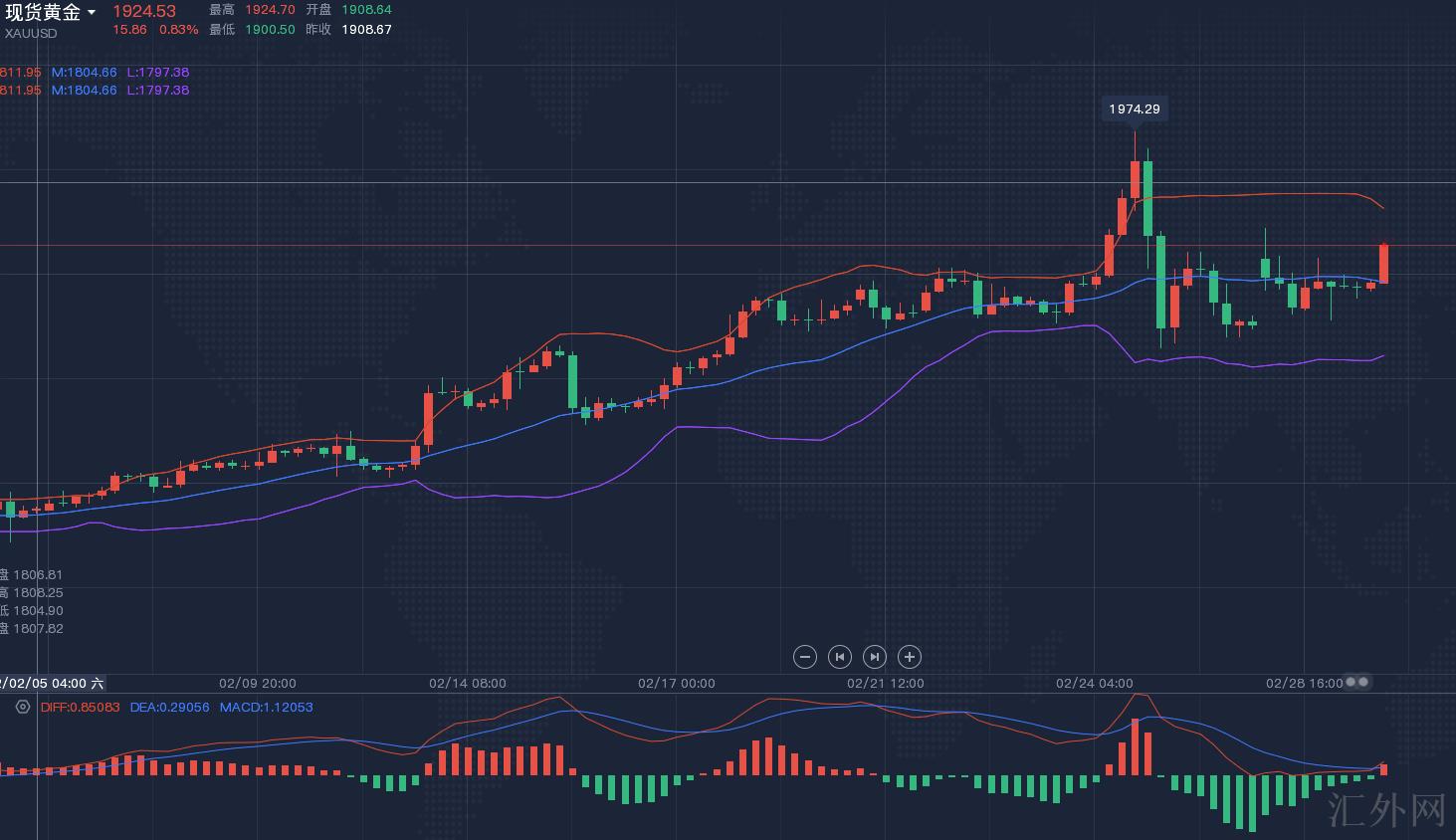Image resolution: width=1456 pixels, height=840 pixels.
Task: Click the 最高 1924.70 high value
Action: tap(269, 10)
